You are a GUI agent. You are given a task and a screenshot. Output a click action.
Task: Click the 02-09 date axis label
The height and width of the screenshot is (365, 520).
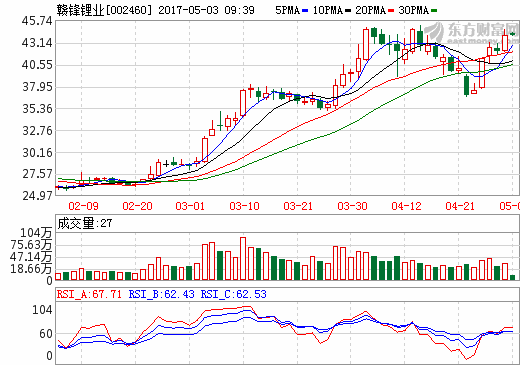tap(83, 206)
